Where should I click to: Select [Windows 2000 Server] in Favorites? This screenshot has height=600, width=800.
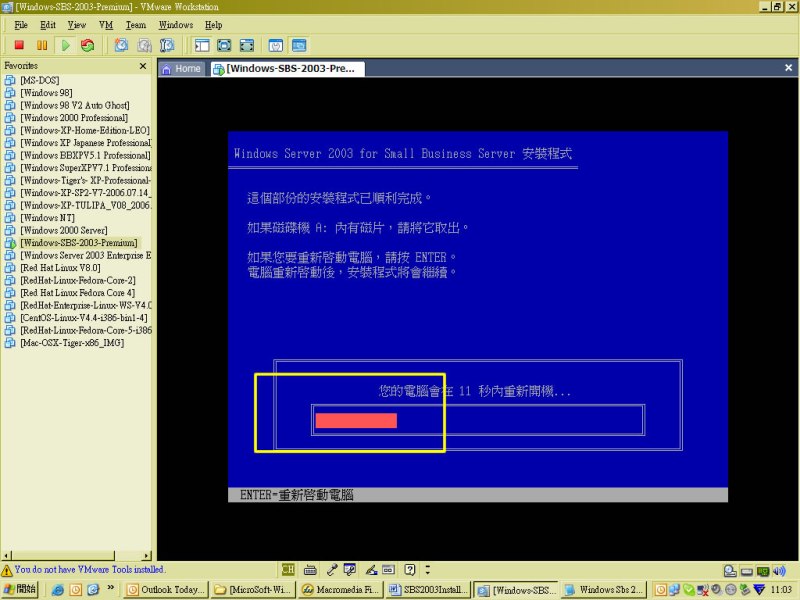coord(63,230)
